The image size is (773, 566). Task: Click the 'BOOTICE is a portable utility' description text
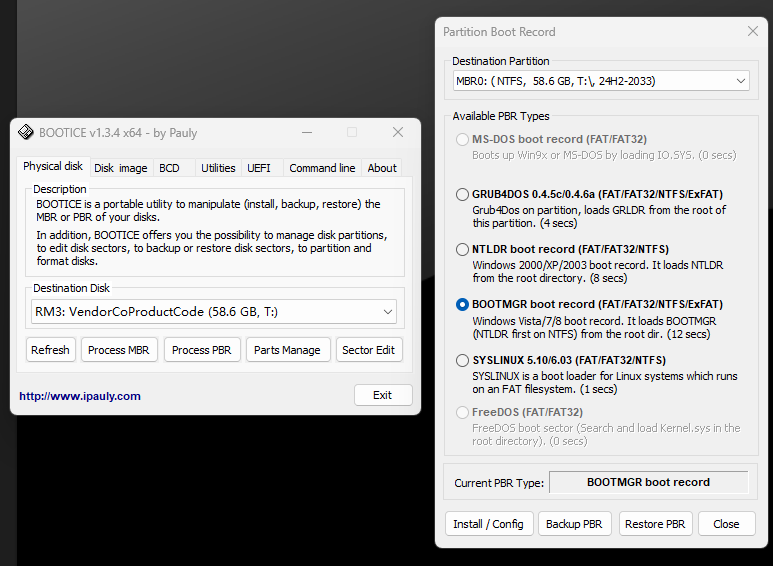click(x=208, y=211)
